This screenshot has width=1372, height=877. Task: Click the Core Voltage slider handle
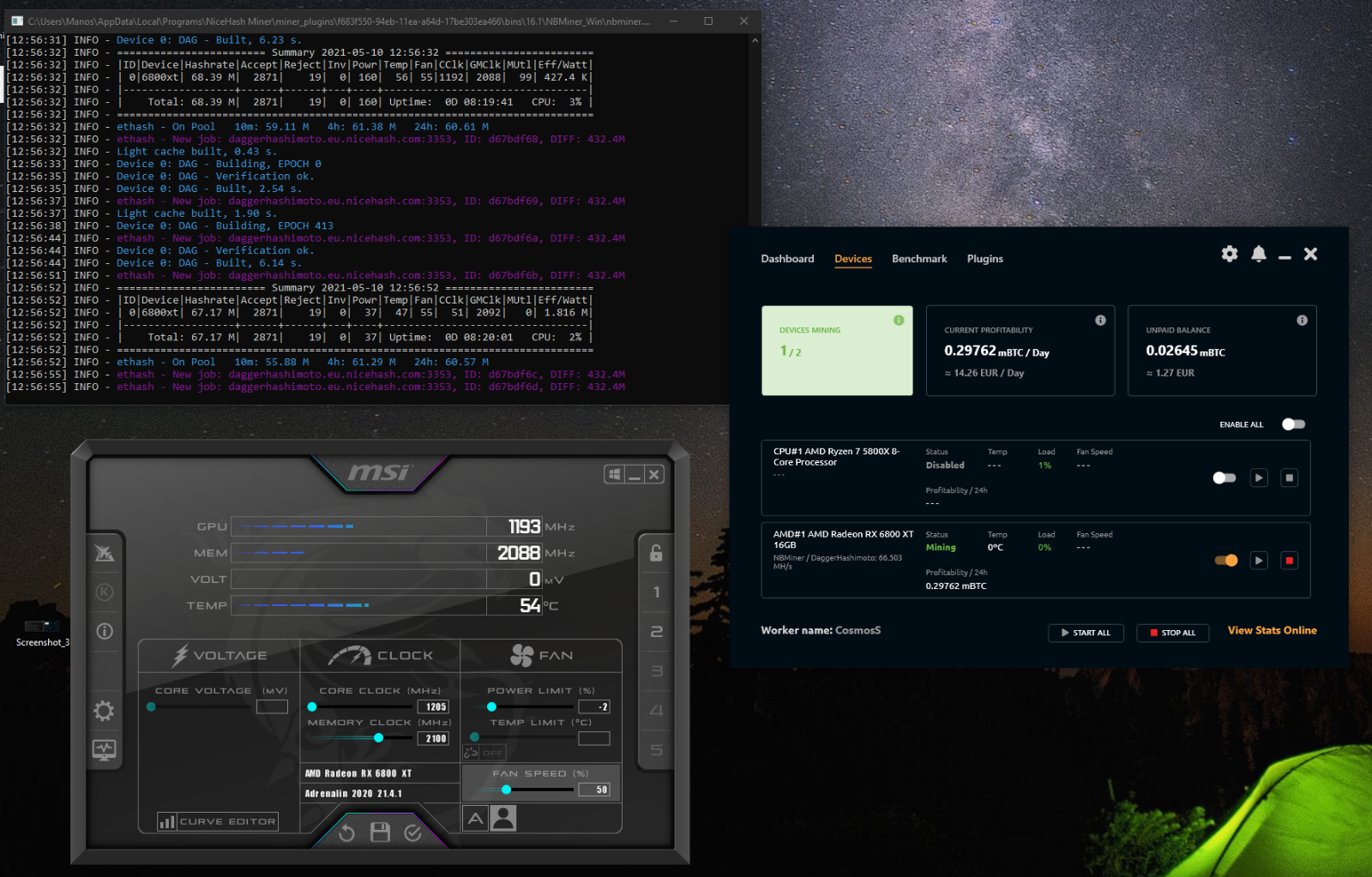tap(151, 707)
